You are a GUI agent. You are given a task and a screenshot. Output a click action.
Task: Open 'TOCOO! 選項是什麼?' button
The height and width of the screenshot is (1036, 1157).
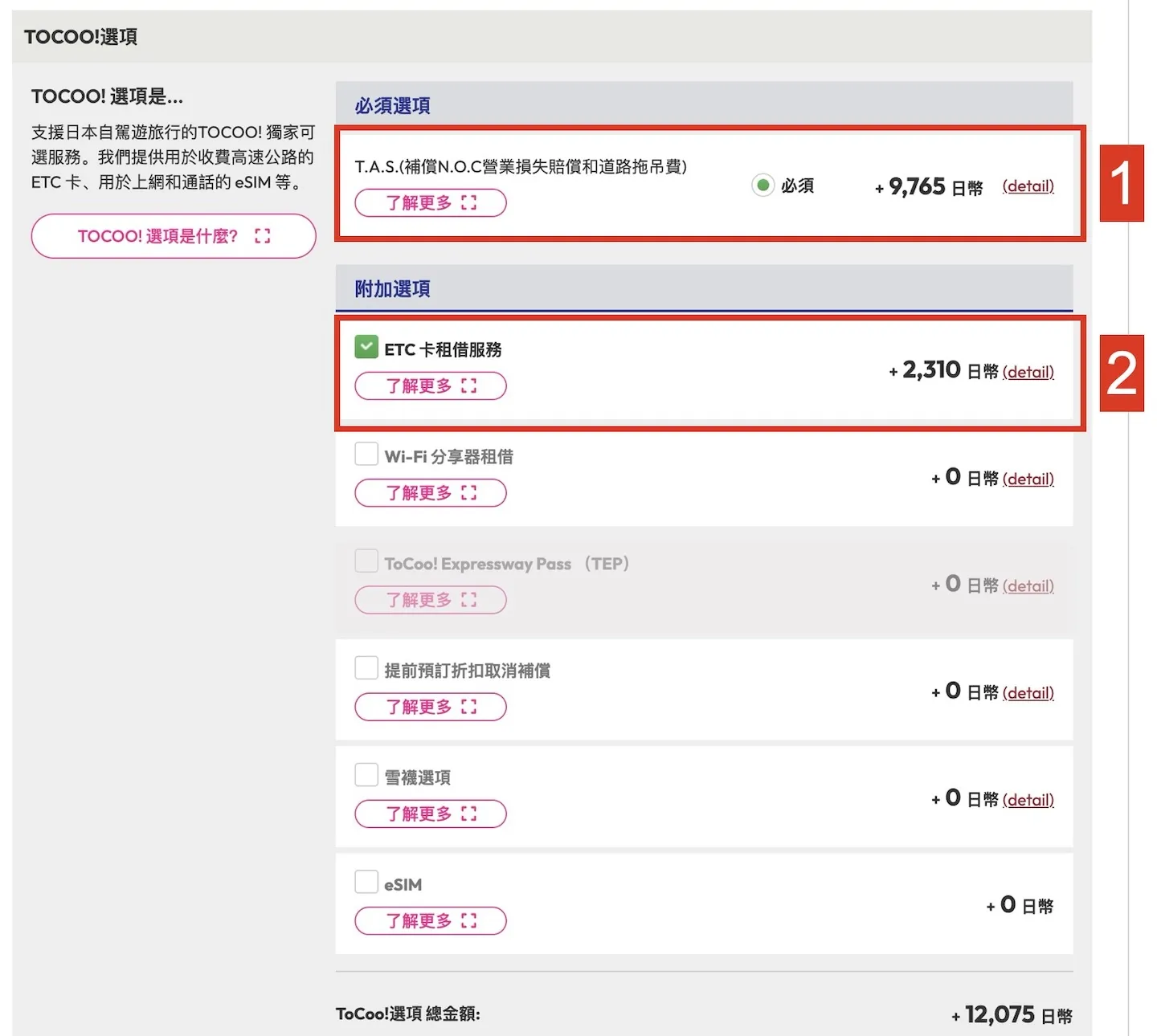174,236
